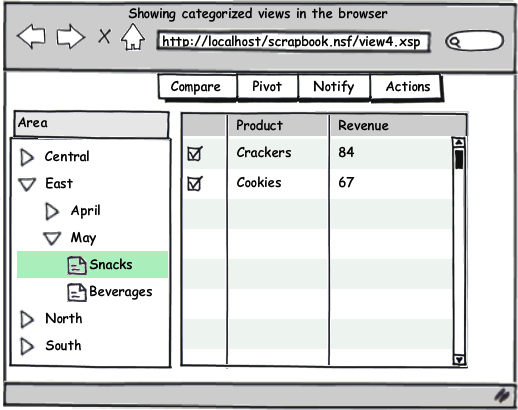
Task: Click the Product column header
Action: click(x=278, y=126)
